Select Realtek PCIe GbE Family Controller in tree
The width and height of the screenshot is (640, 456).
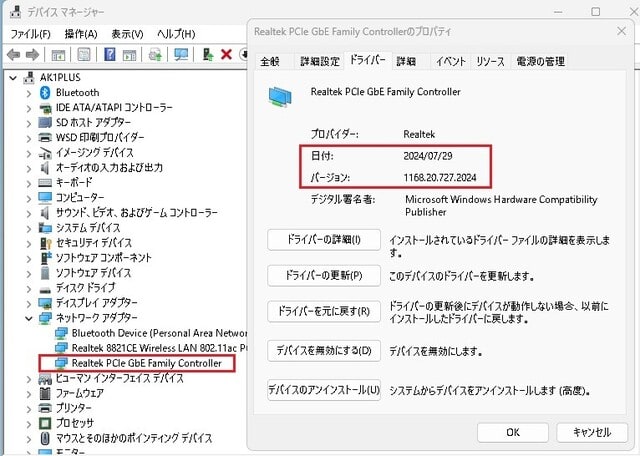[147, 363]
